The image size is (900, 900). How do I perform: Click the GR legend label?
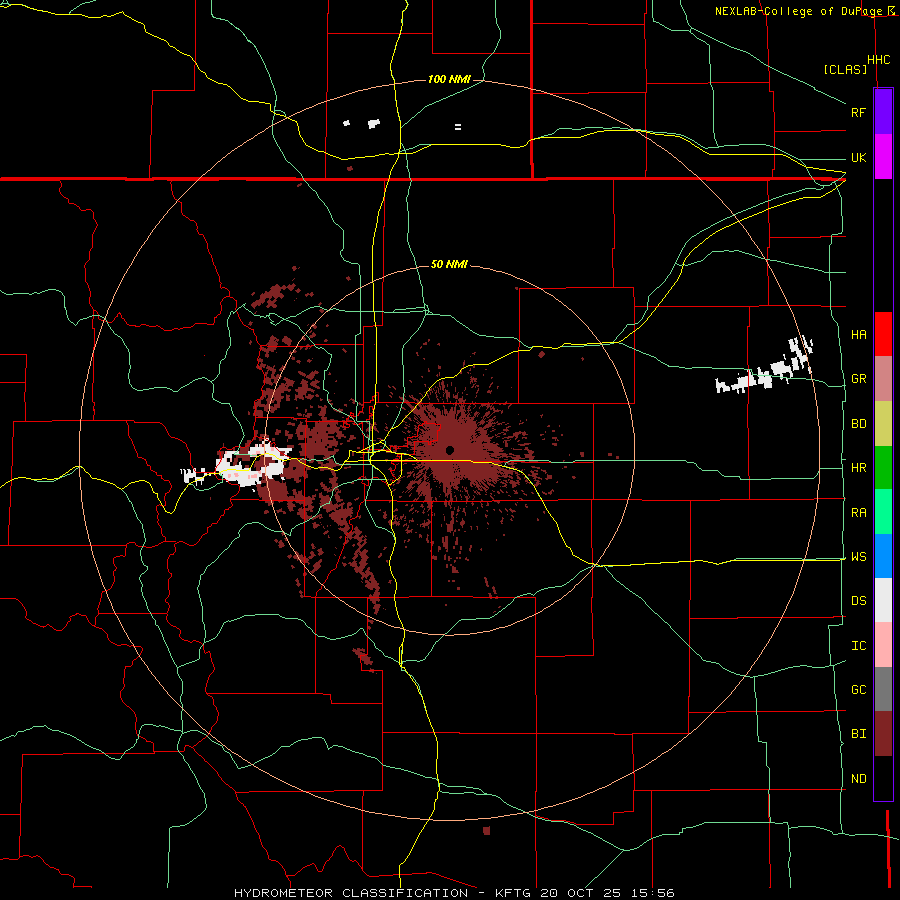point(858,379)
